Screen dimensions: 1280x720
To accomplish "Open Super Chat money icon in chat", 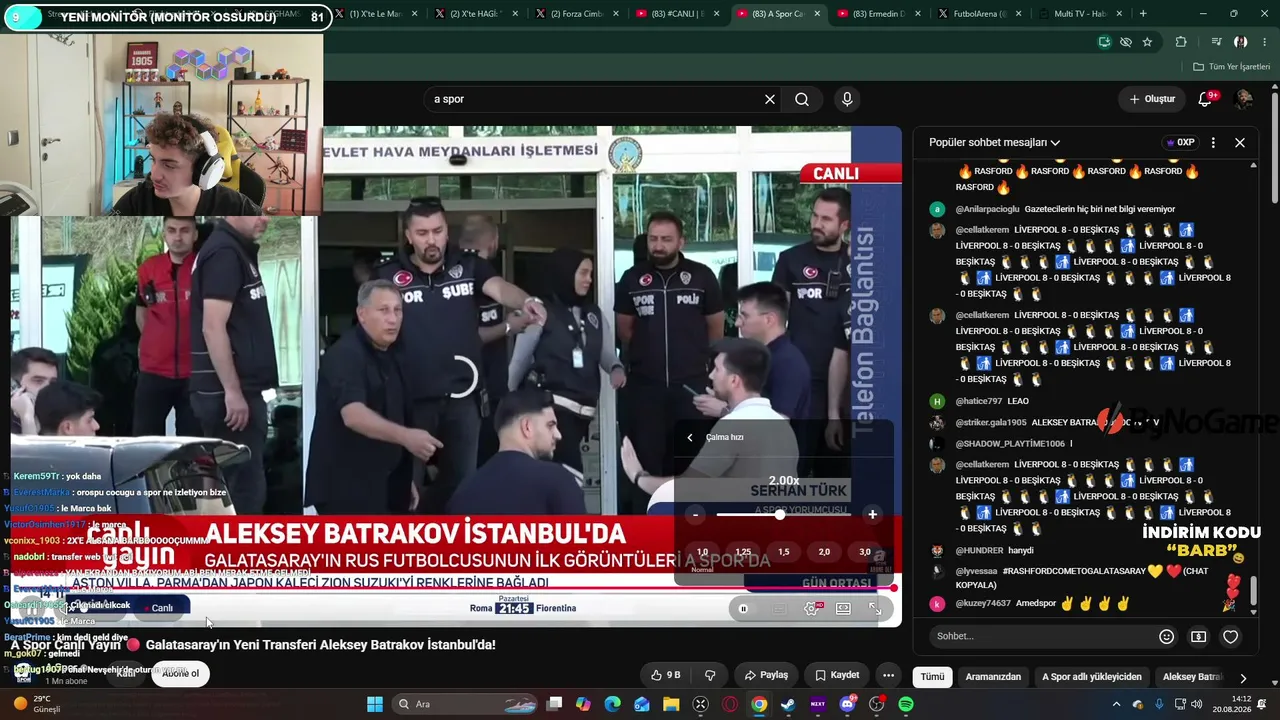I will pyautogui.click(x=1198, y=636).
